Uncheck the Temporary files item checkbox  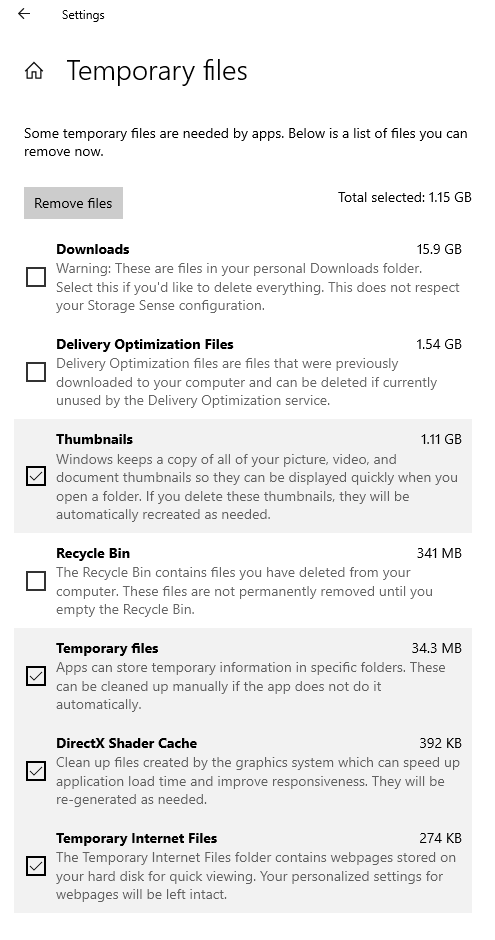pyautogui.click(x=36, y=676)
